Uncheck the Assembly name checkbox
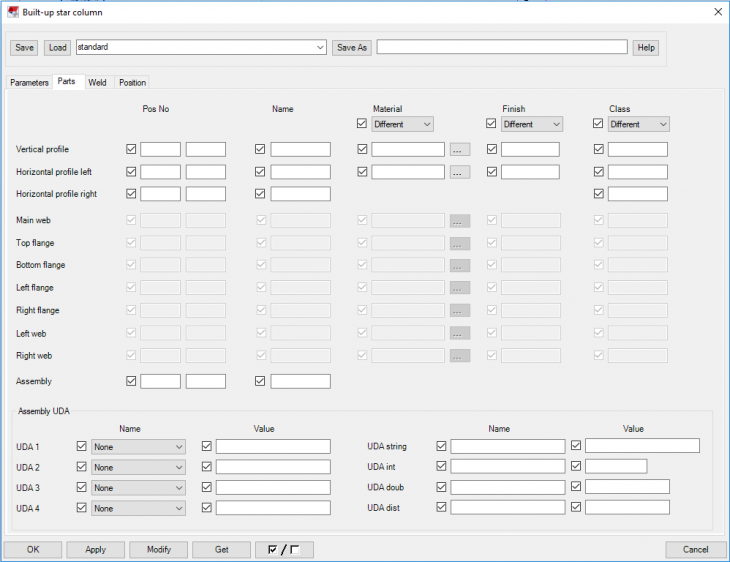This screenshot has width=730, height=562. [x=261, y=381]
